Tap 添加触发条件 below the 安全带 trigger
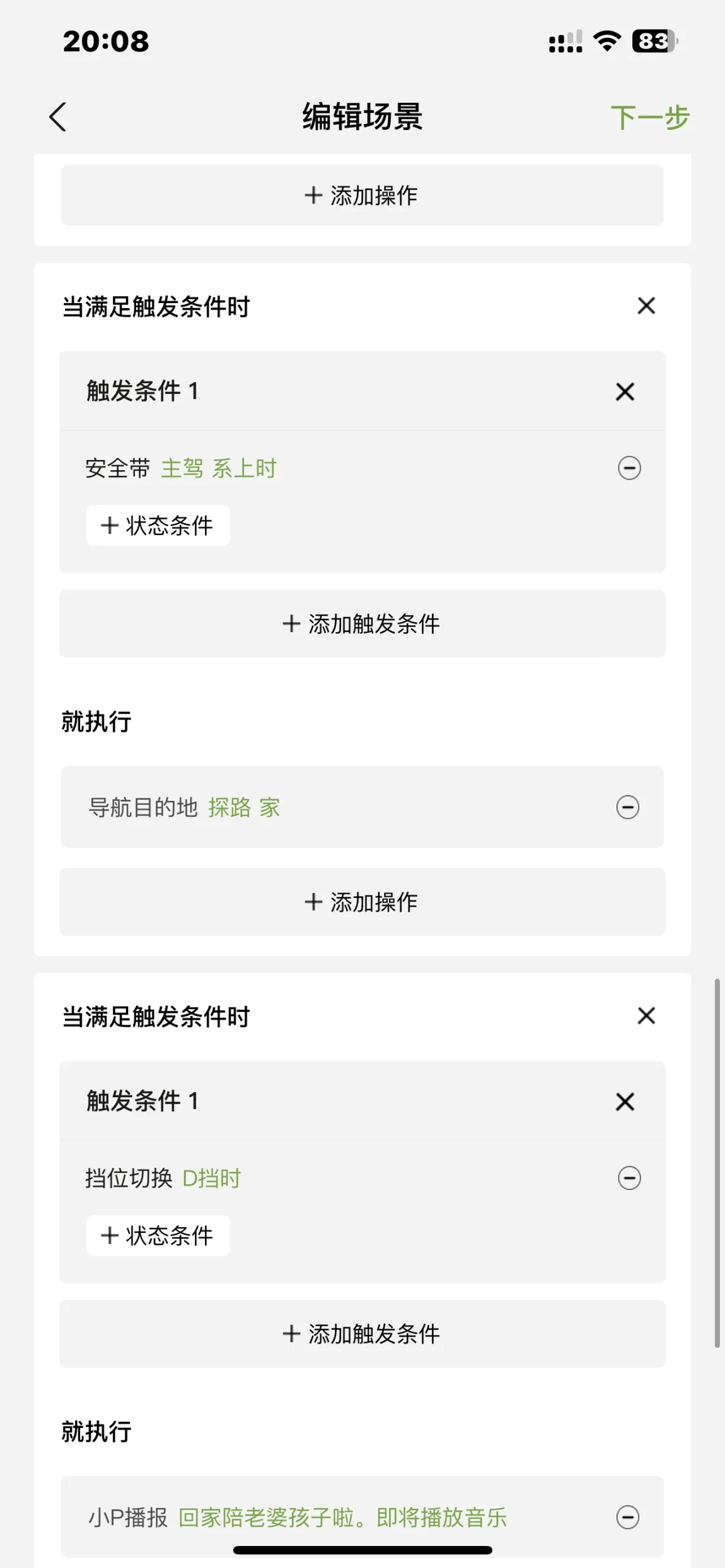This screenshot has height=1568, width=725. click(x=362, y=624)
